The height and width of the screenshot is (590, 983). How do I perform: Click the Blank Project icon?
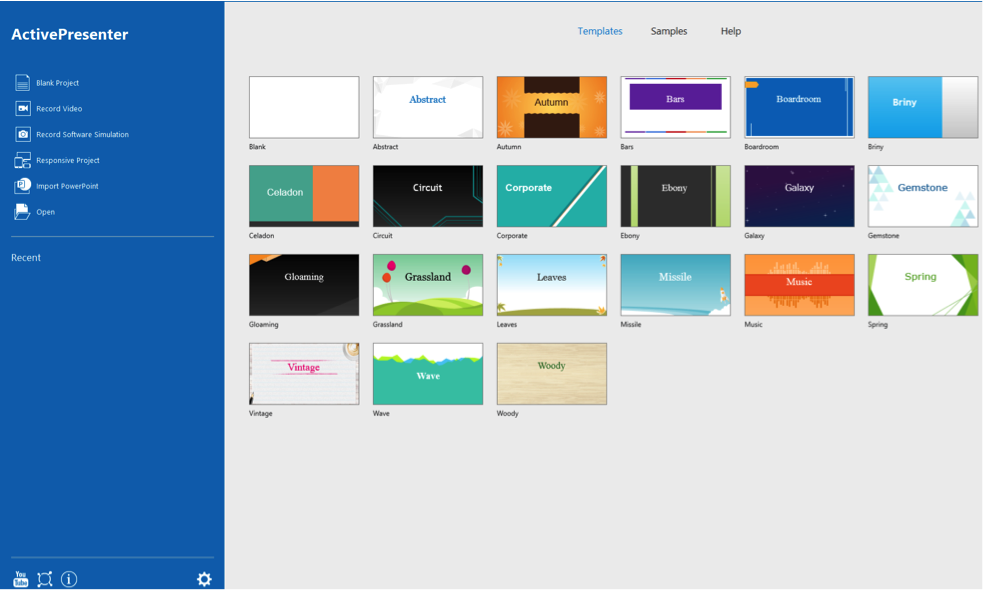(x=22, y=83)
